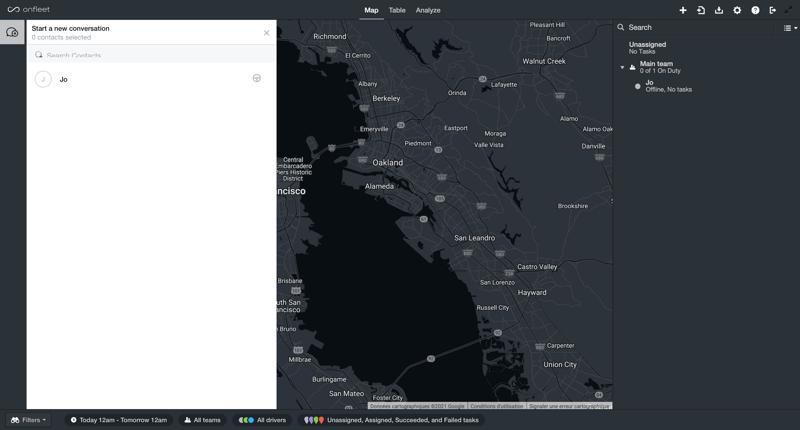Click the new chat icon in left sidebar
The image size is (800, 430).
coord(12,32)
